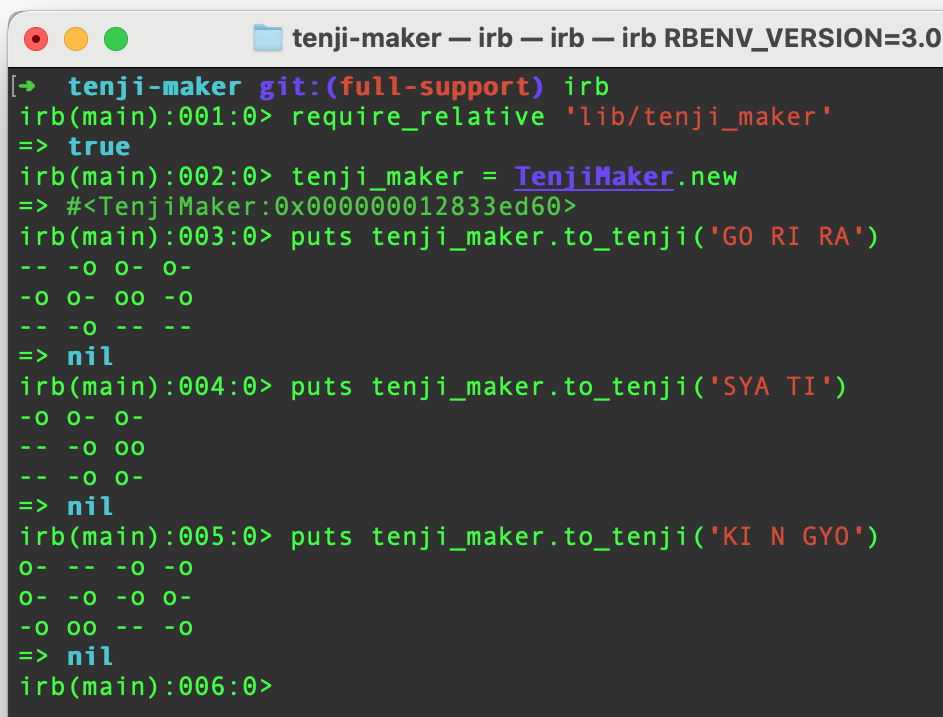Click the 'irb(main):006:0>' empty prompt
943x717 pixels.
[x=146, y=687]
